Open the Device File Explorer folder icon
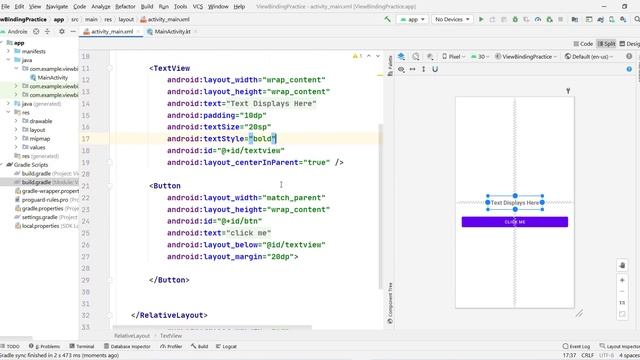The image size is (640, 360). [575, 19]
